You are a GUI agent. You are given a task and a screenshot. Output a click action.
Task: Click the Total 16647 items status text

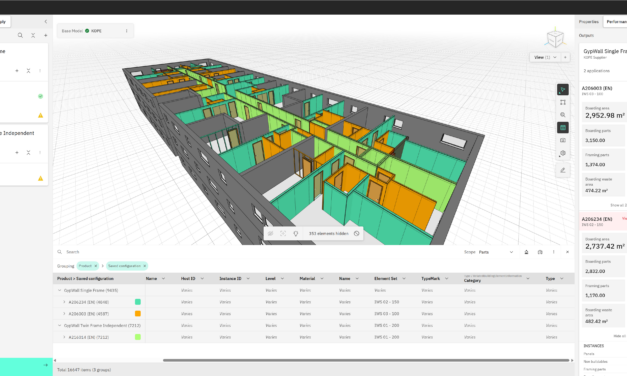(x=84, y=370)
